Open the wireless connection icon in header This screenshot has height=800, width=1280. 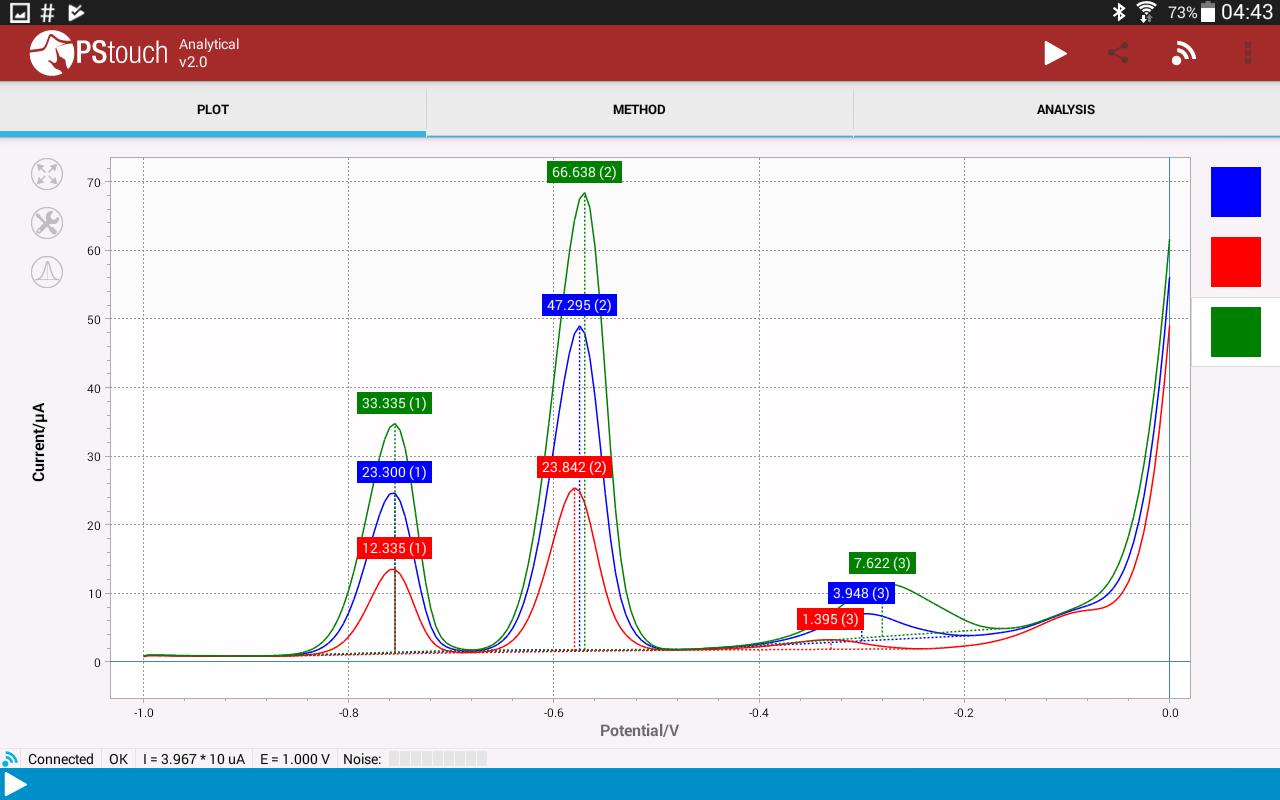click(x=1183, y=53)
